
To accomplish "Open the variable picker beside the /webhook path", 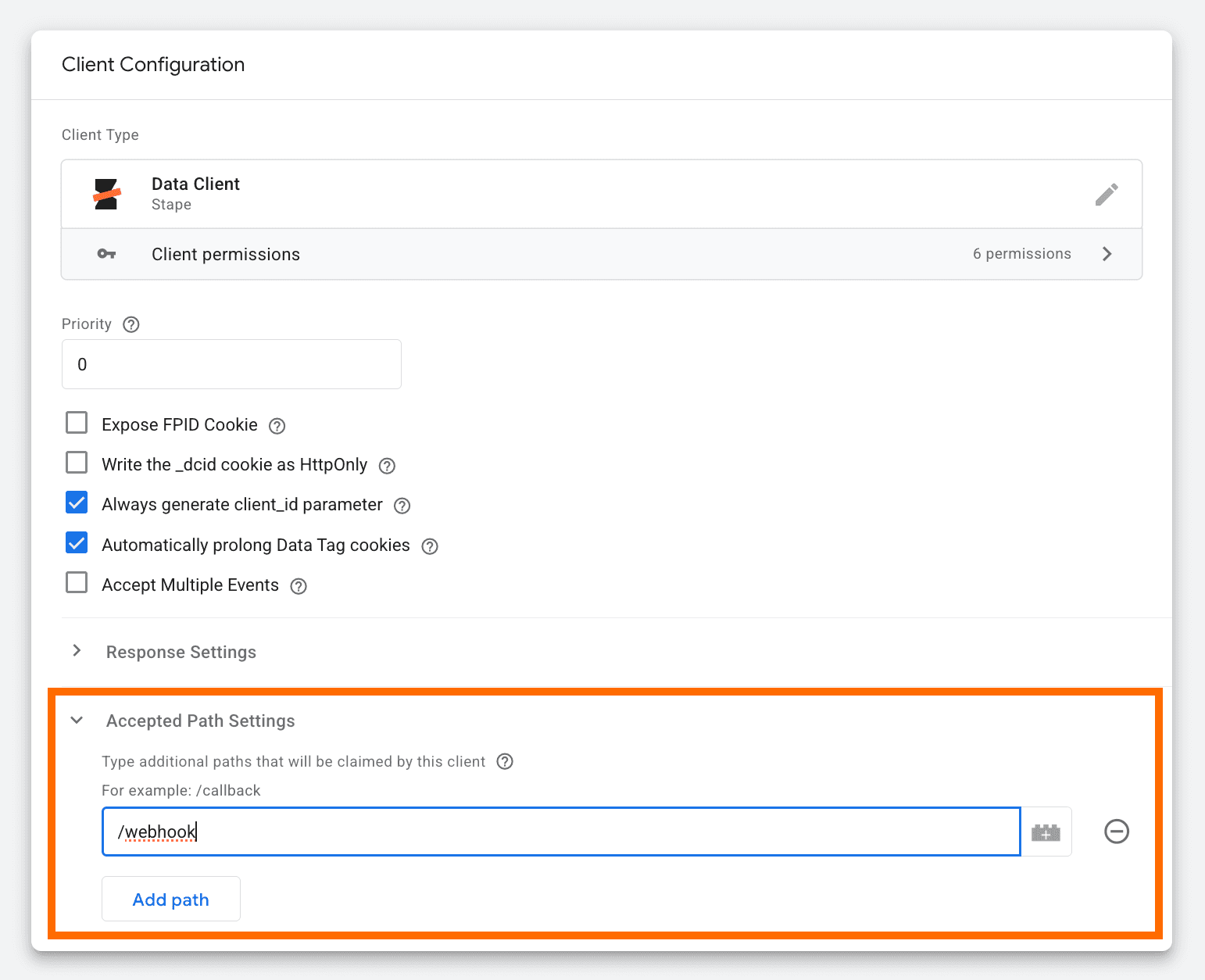I will 1046,832.
